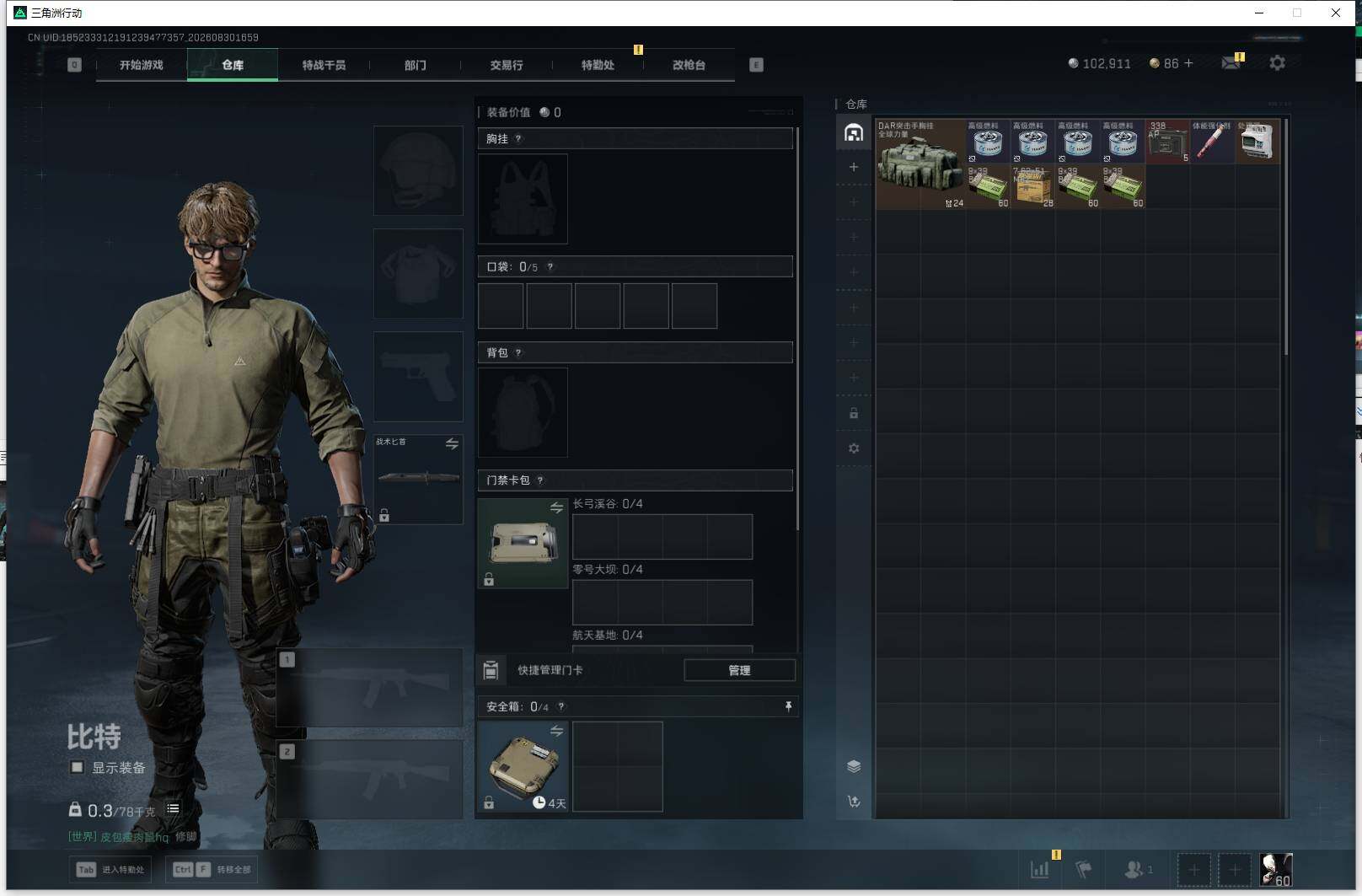The width and height of the screenshot is (1362, 896).
Task: Click the swap icon on the access card pack
Action: click(556, 507)
